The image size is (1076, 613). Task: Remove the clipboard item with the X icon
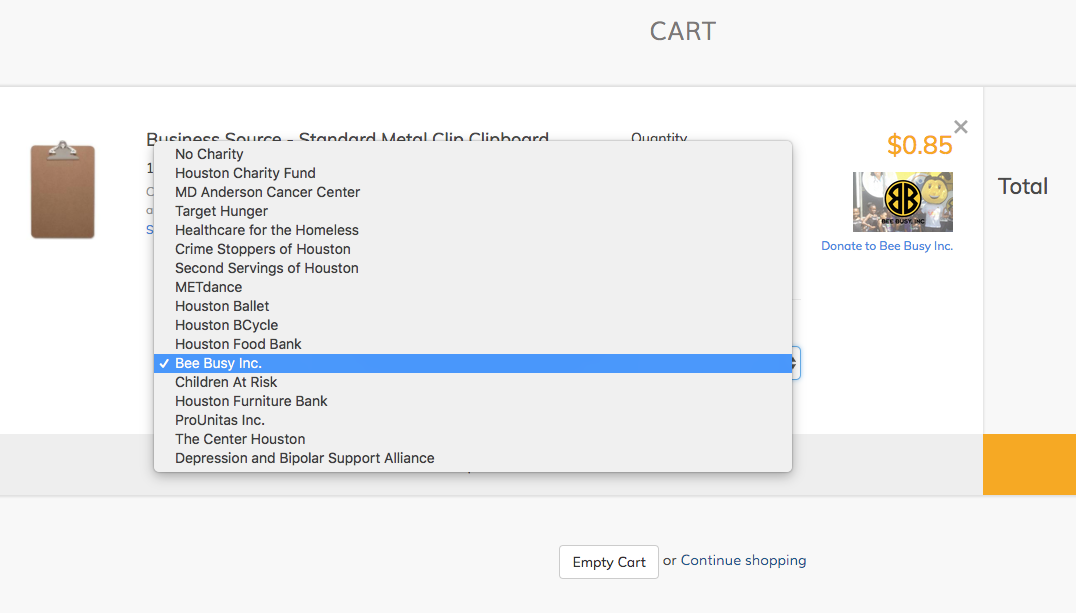[x=961, y=127]
